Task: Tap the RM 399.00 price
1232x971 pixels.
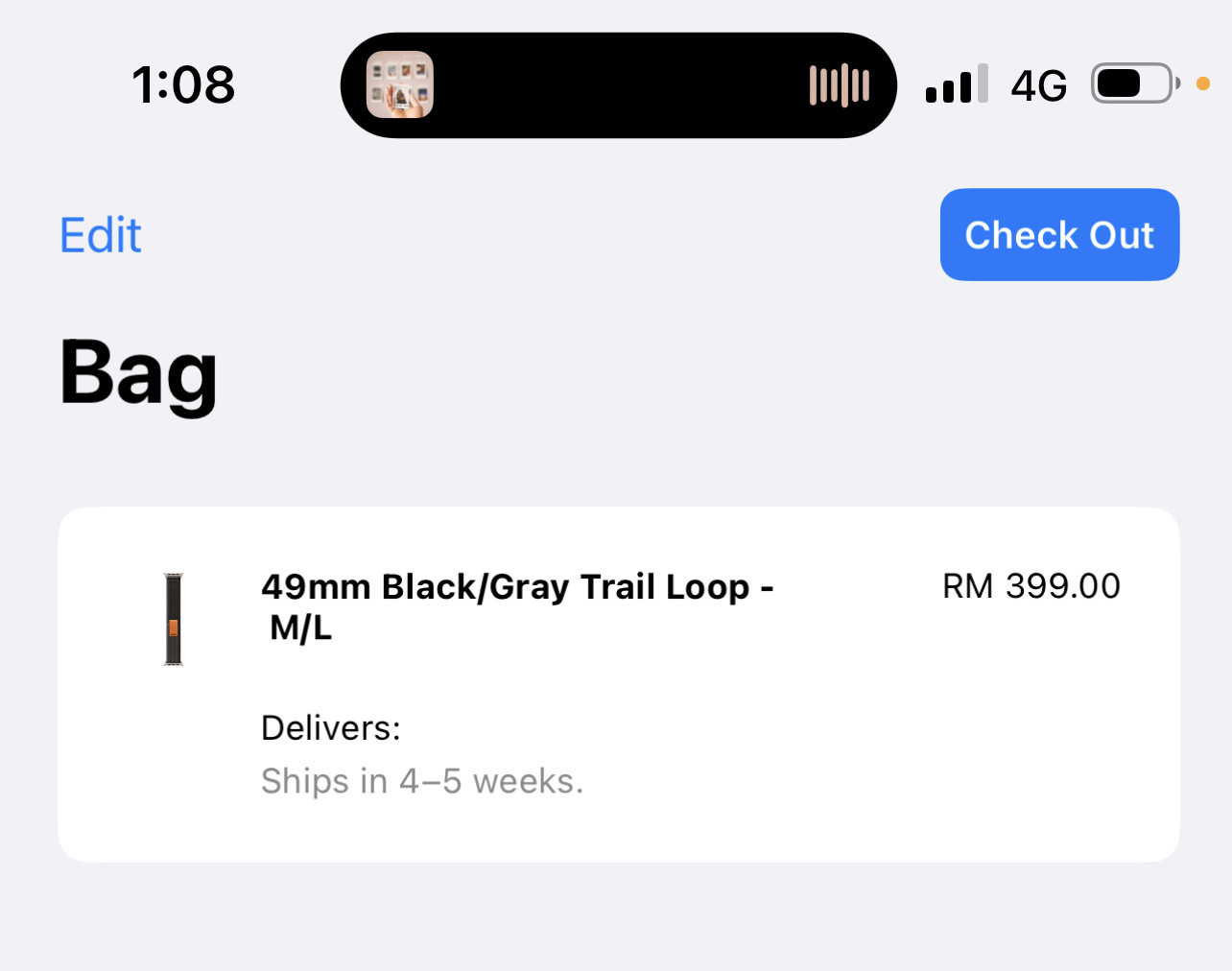Action: coord(1031,586)
